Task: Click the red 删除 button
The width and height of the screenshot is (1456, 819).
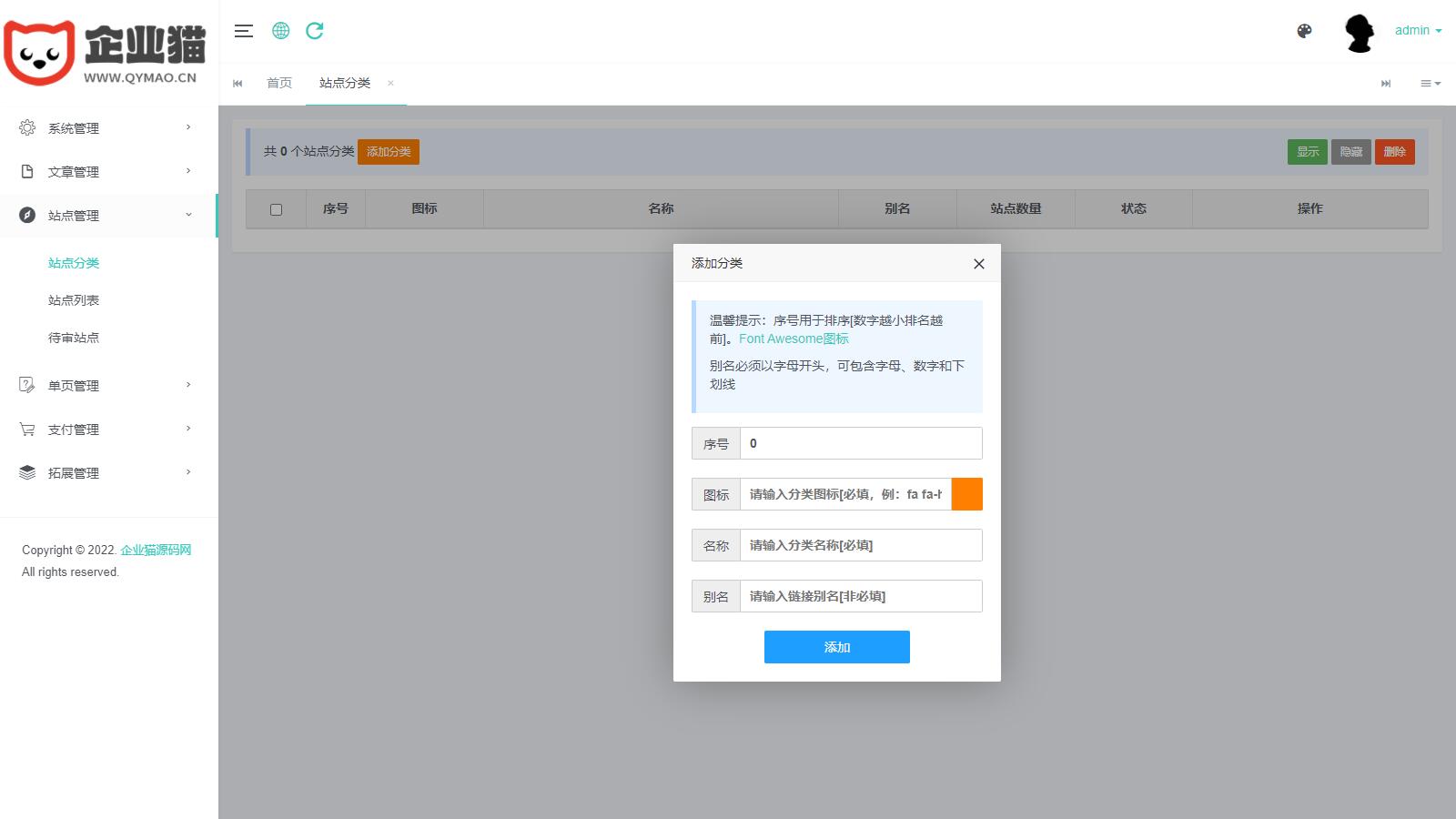Action: 1394,152
